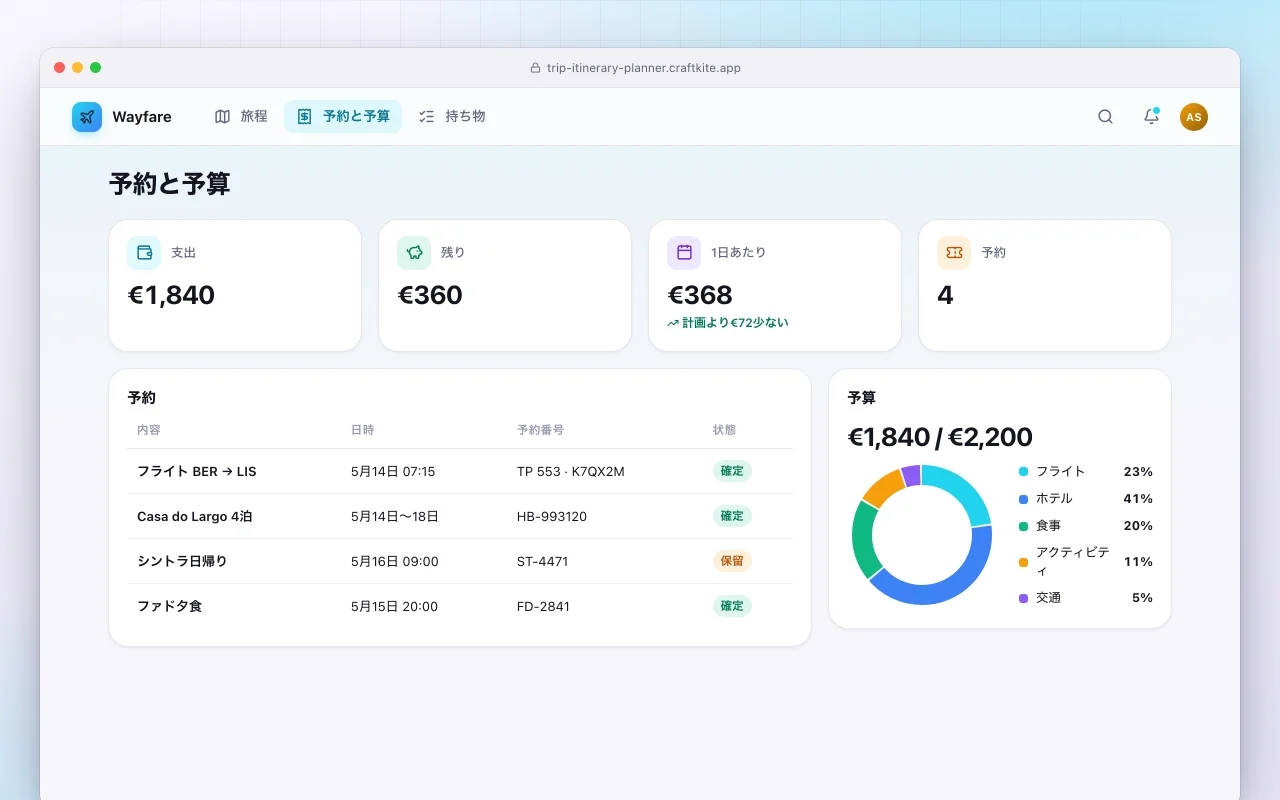Click the €360 remaining amount
Viewport: 1280px width, 800px height.
pos(430,295)
